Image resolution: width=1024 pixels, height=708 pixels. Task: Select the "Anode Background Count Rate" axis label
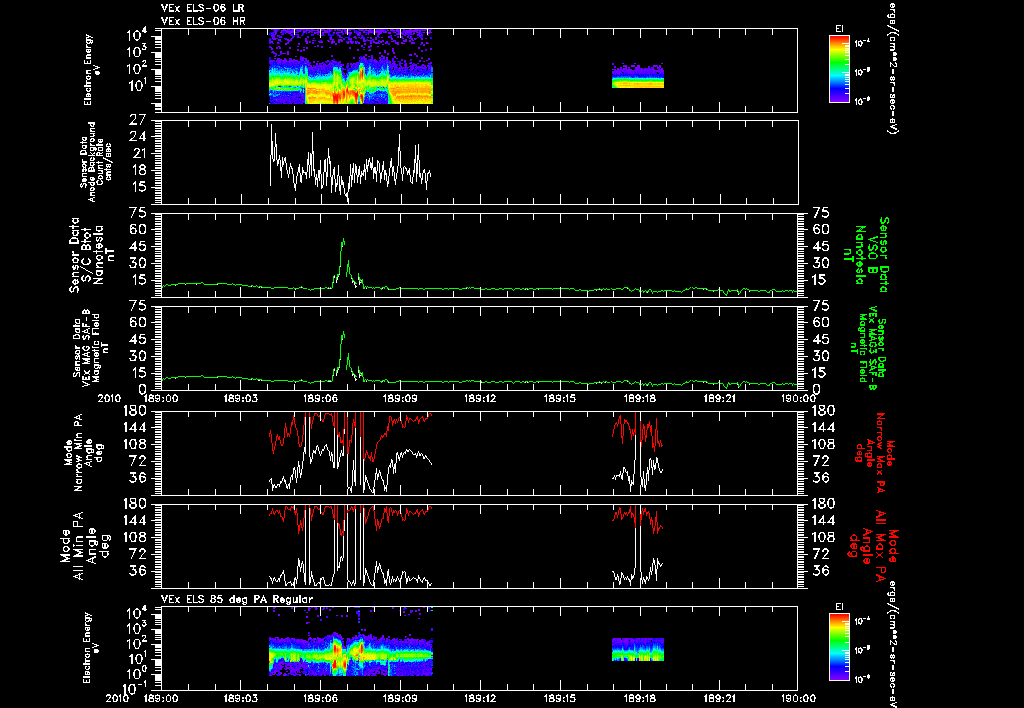[96, 162]
